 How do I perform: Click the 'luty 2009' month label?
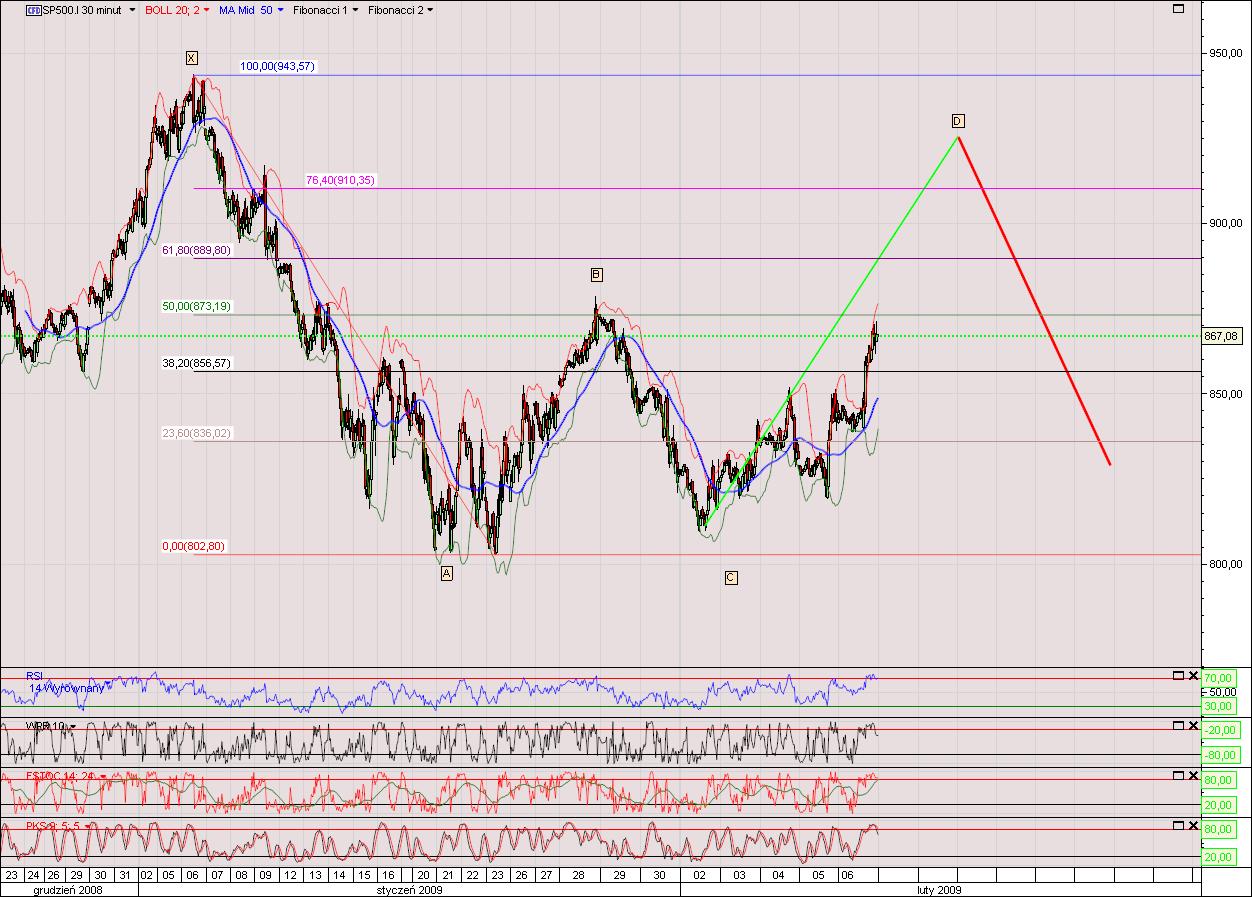tap(940, 888)
